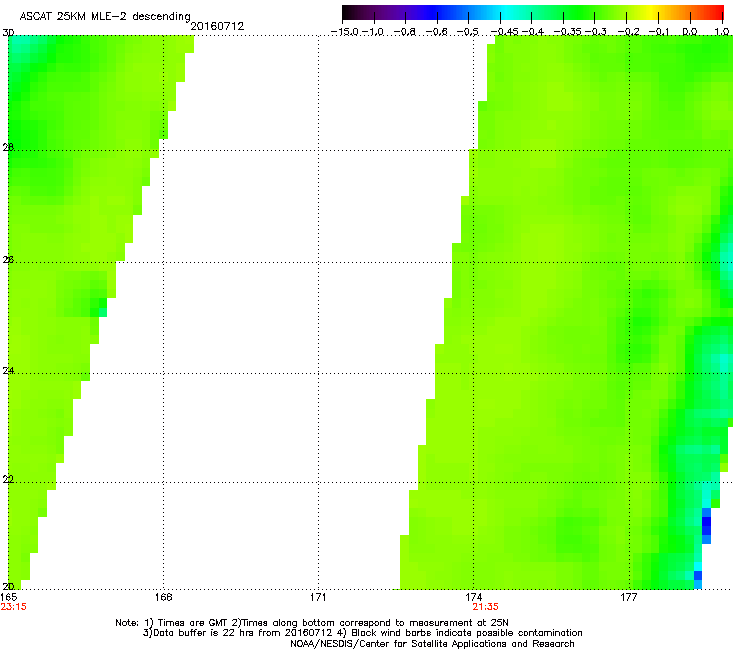Click the 22 latitude axis label
The image size is (740, 650).
point(8,480)
